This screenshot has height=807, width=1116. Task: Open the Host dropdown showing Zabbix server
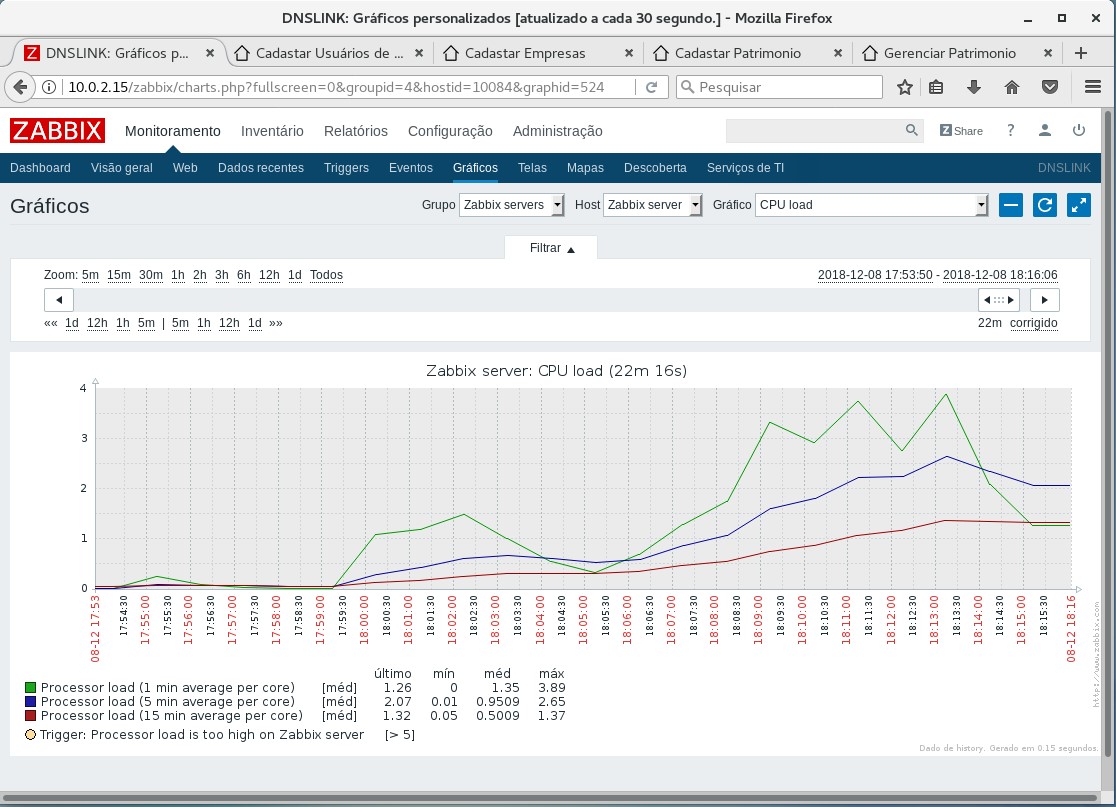pyautogui.click(x=653, y=205)
